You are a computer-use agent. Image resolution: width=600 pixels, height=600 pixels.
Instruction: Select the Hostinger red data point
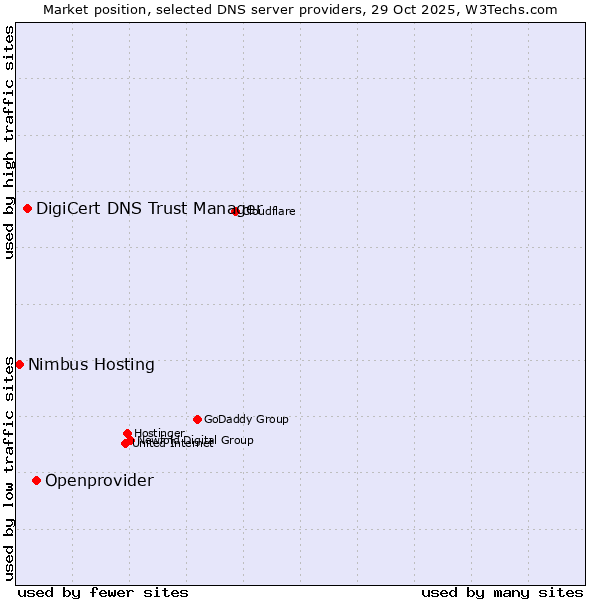[x=127, y=433]
